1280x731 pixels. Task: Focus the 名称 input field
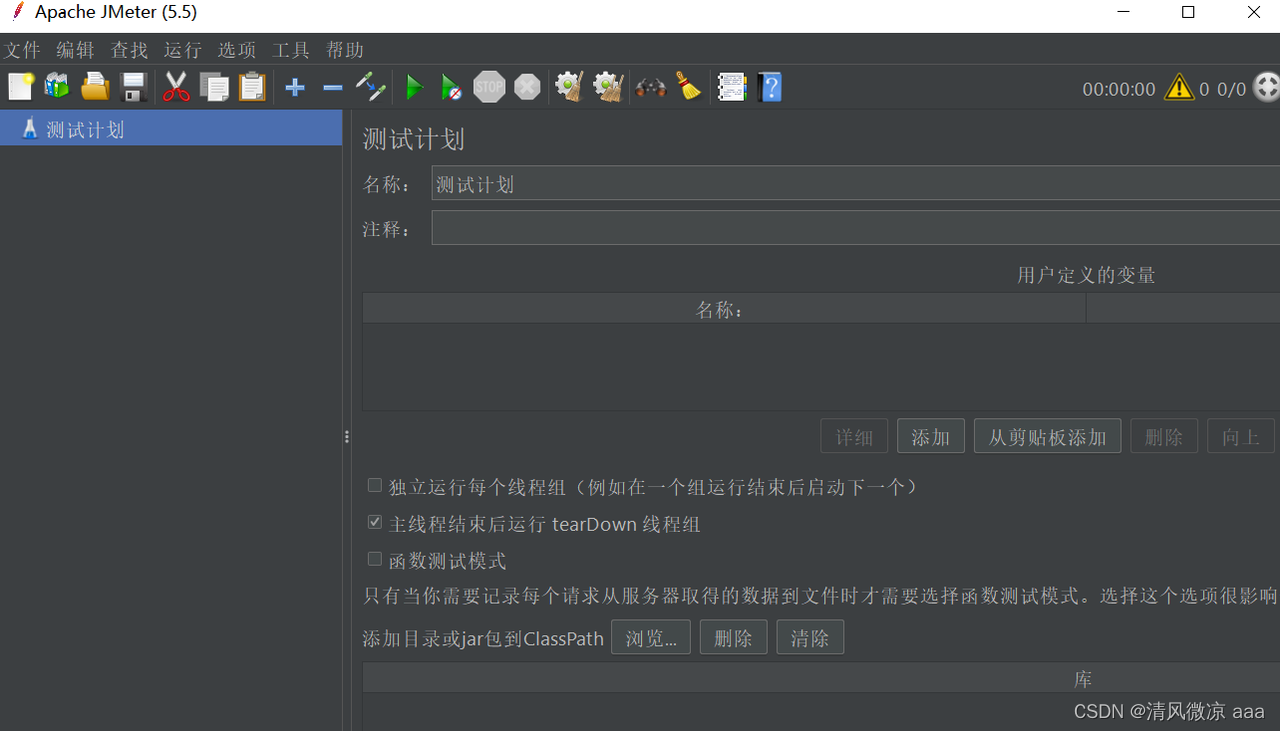pos(855,184)
